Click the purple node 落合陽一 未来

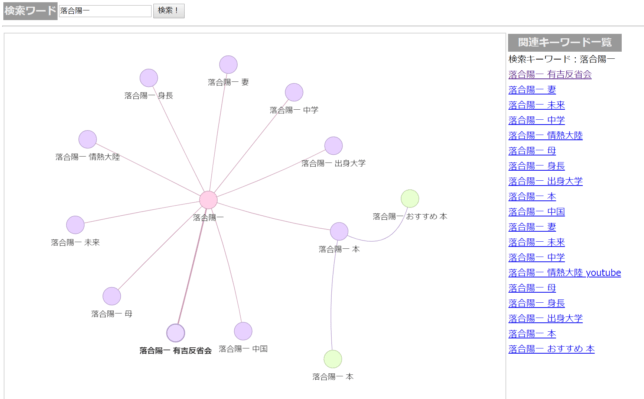point(75,225)
